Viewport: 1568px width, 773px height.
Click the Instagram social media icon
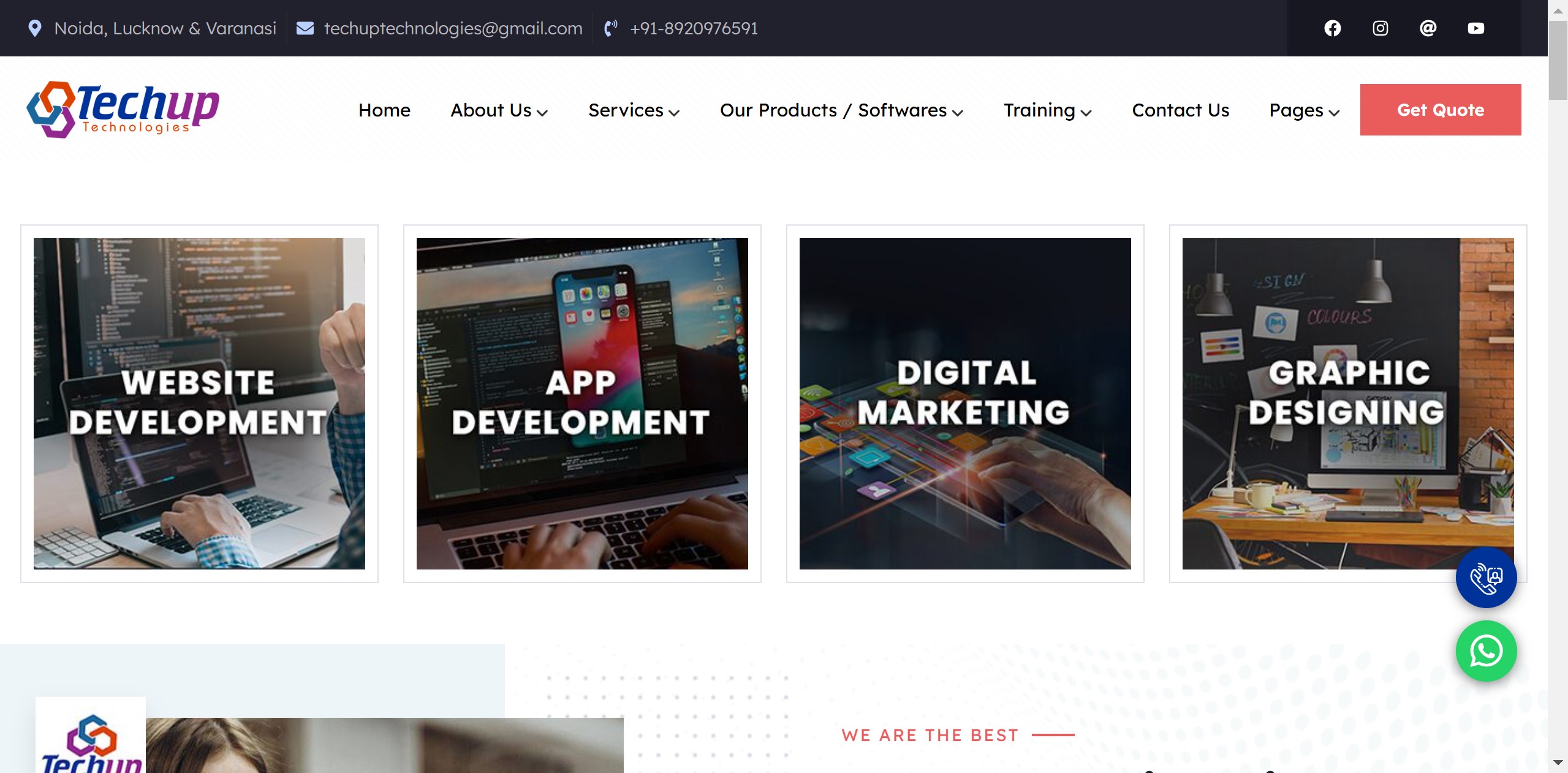coord(1380,27)
